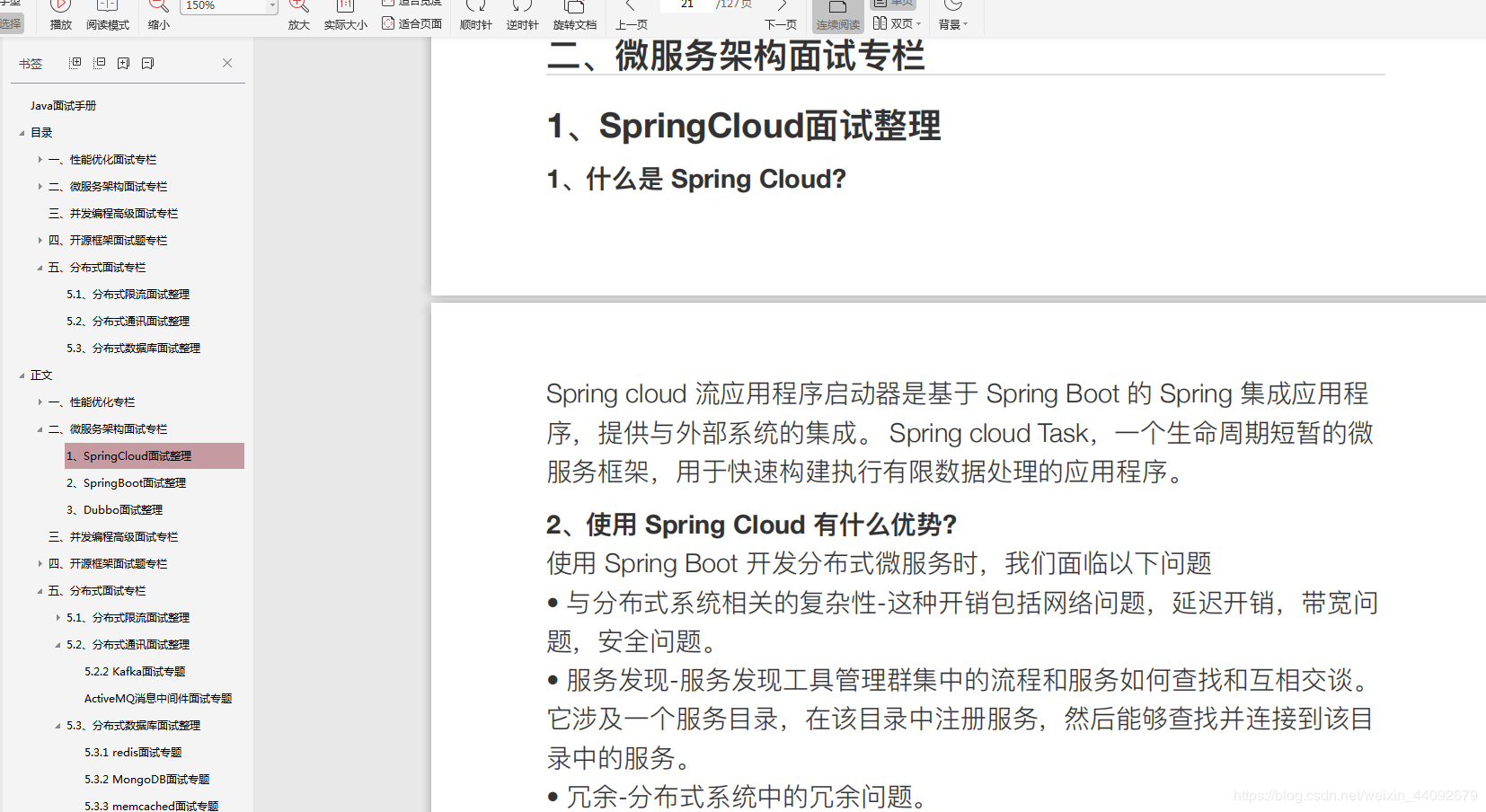The image size is (1486, 812).
Task: Jump to 2、SpringBoot面试整理 bookmark
Action: click(x=126, y=483)
